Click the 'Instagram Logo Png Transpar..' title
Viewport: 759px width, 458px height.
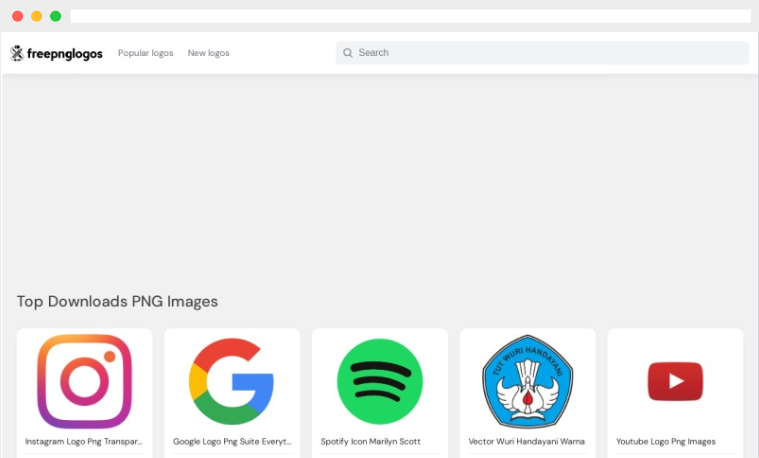(x=84, y=442)
